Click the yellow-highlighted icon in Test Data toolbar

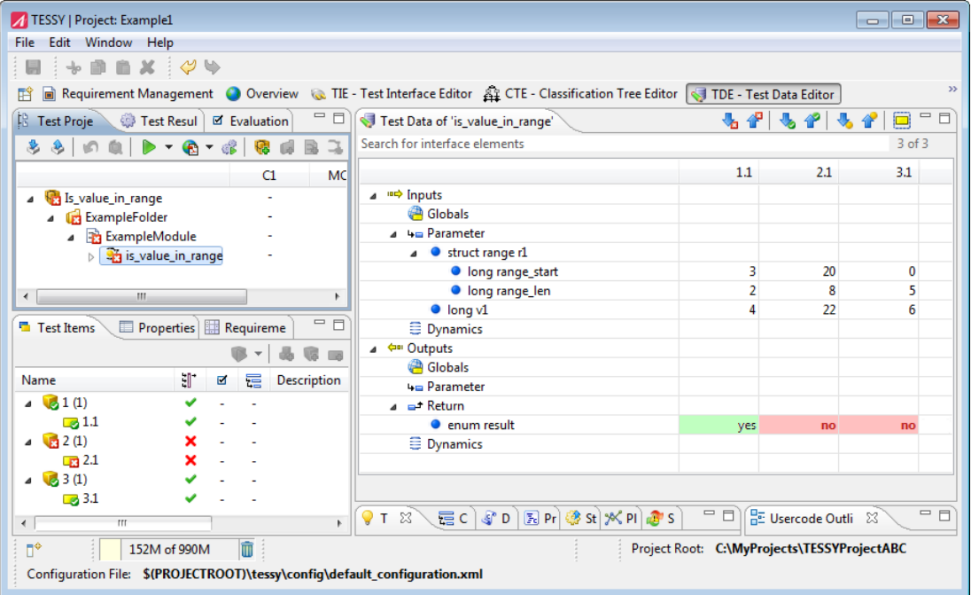(901, 121)
